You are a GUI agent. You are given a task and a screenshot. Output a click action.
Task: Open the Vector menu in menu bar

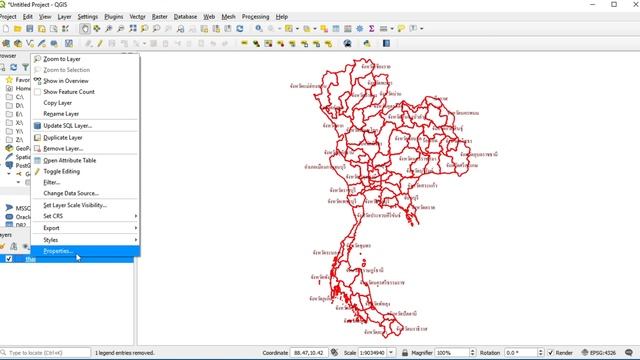137,17
